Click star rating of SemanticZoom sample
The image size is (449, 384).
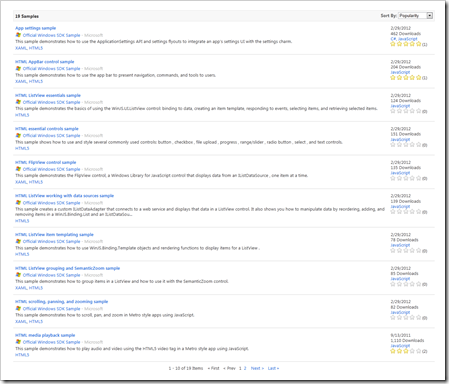point(406,284)
